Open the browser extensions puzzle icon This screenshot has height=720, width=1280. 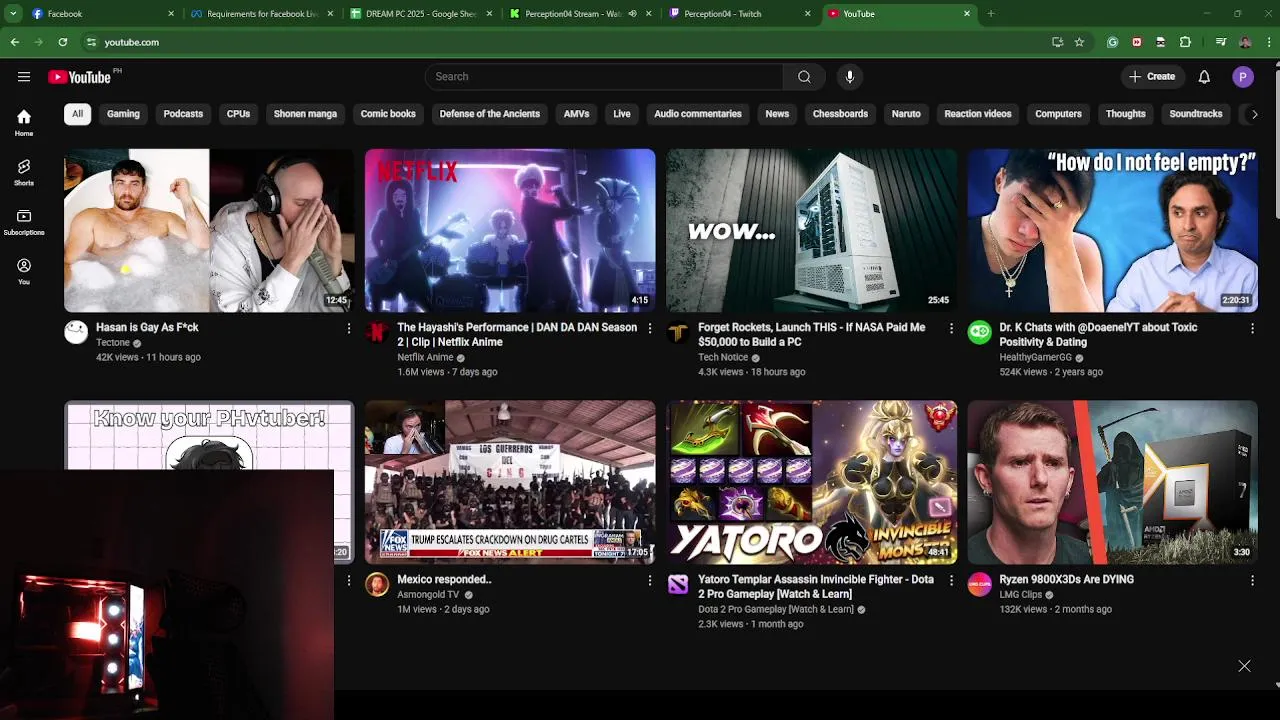point(1185,42)
